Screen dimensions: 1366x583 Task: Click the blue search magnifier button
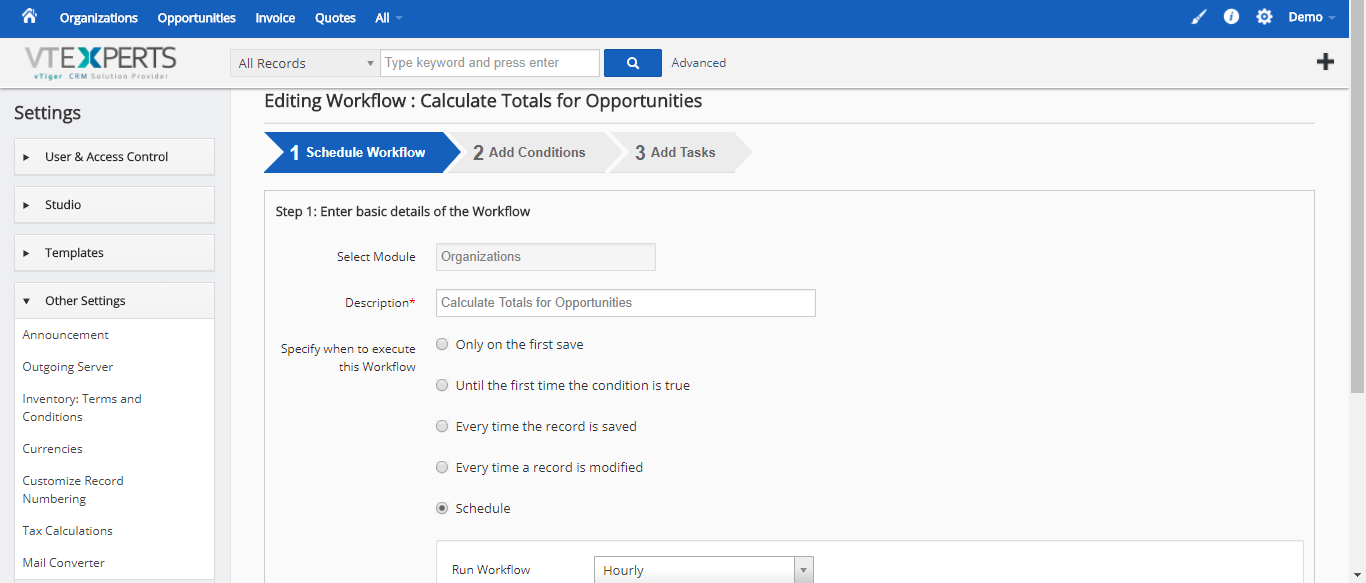point(633,63)
